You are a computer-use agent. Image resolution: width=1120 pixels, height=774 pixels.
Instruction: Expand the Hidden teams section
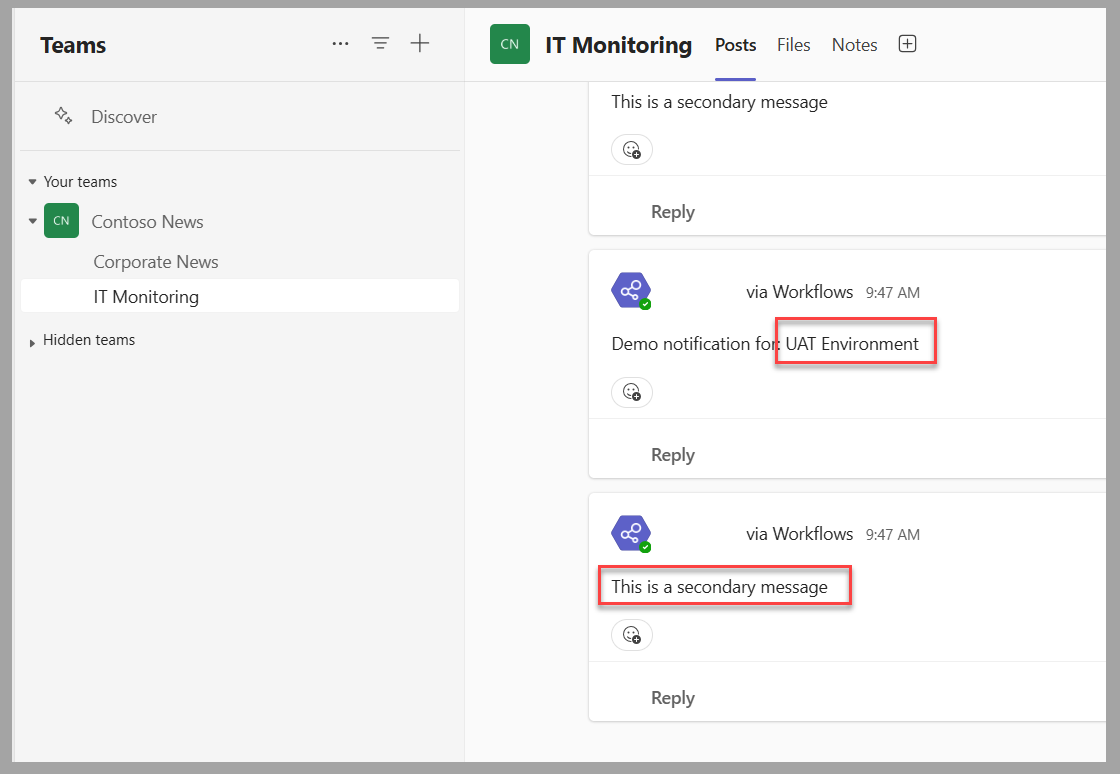[31, 340]
